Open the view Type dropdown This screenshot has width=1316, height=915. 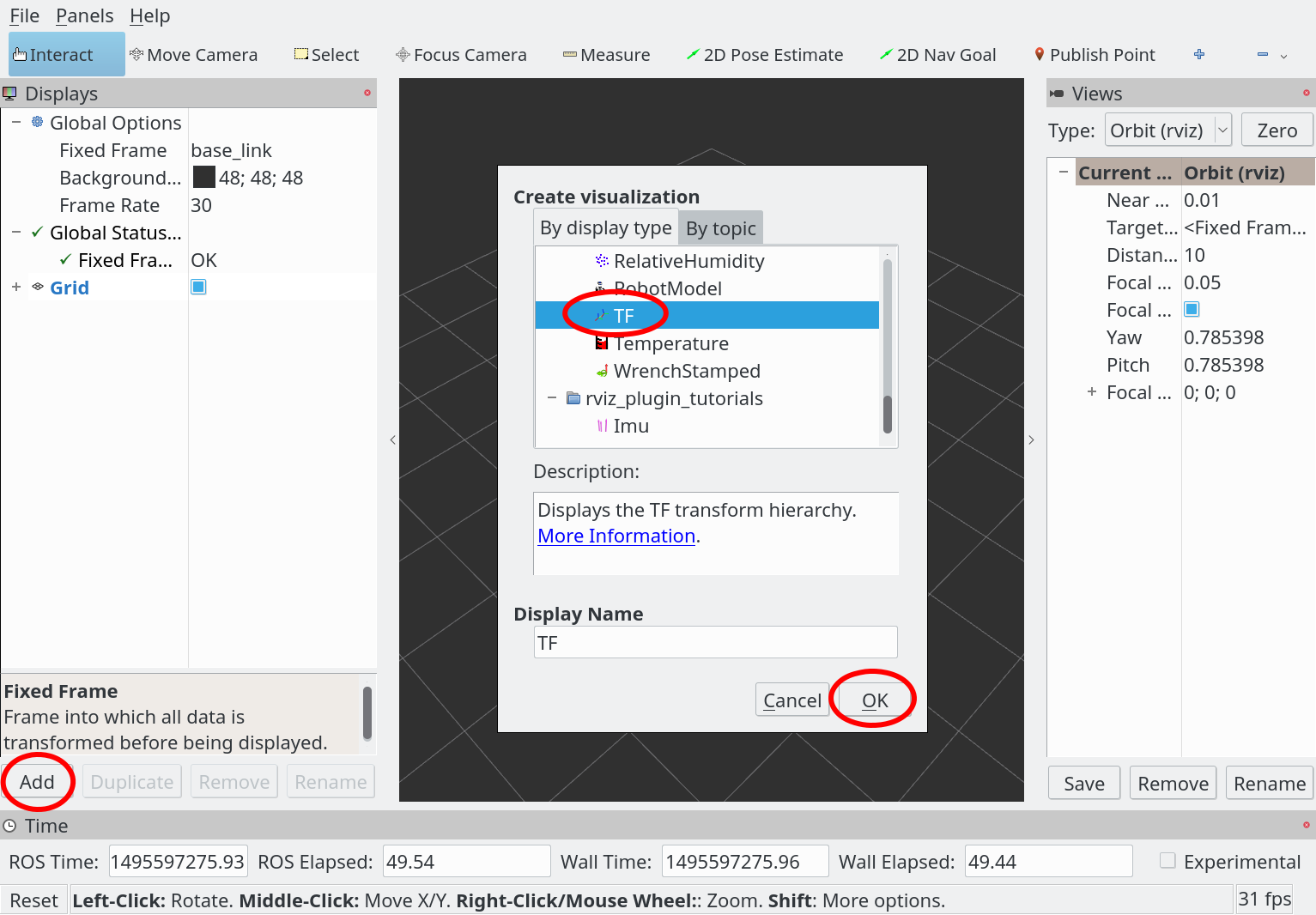pyautogui.click(x=1168, y=130)
